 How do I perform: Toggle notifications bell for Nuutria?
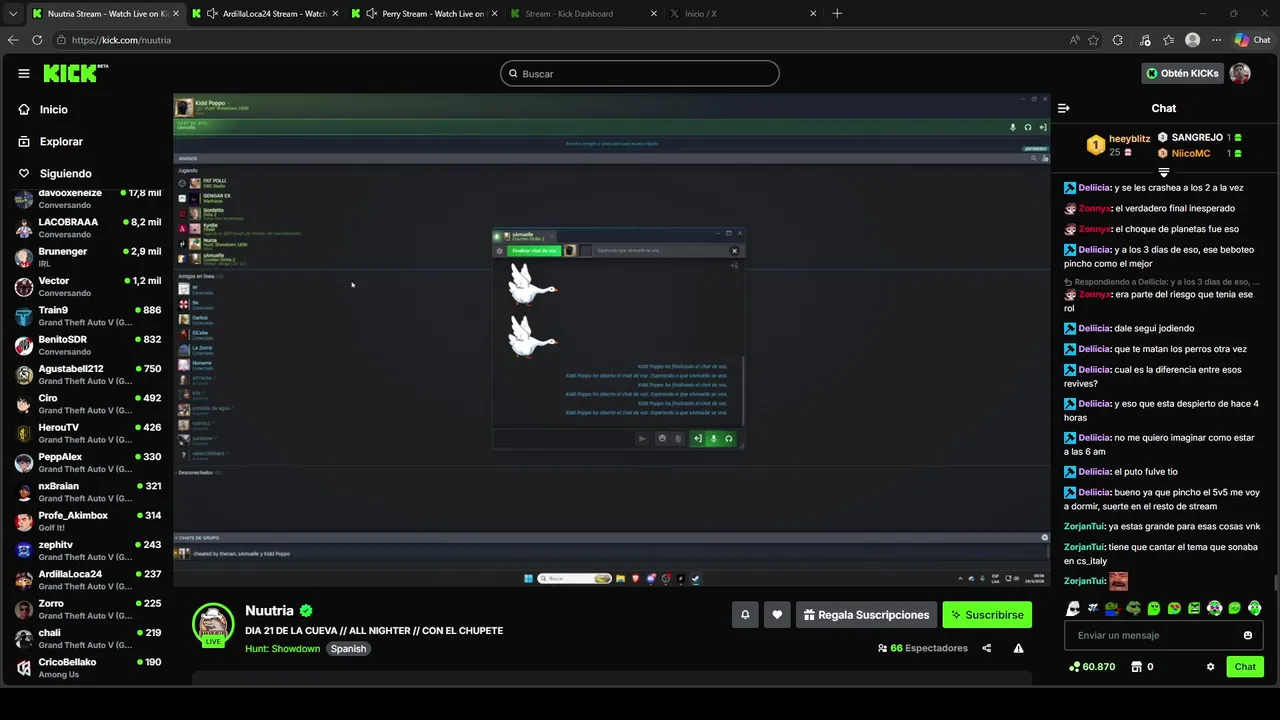pyautogui.click(x=744, y=615)
